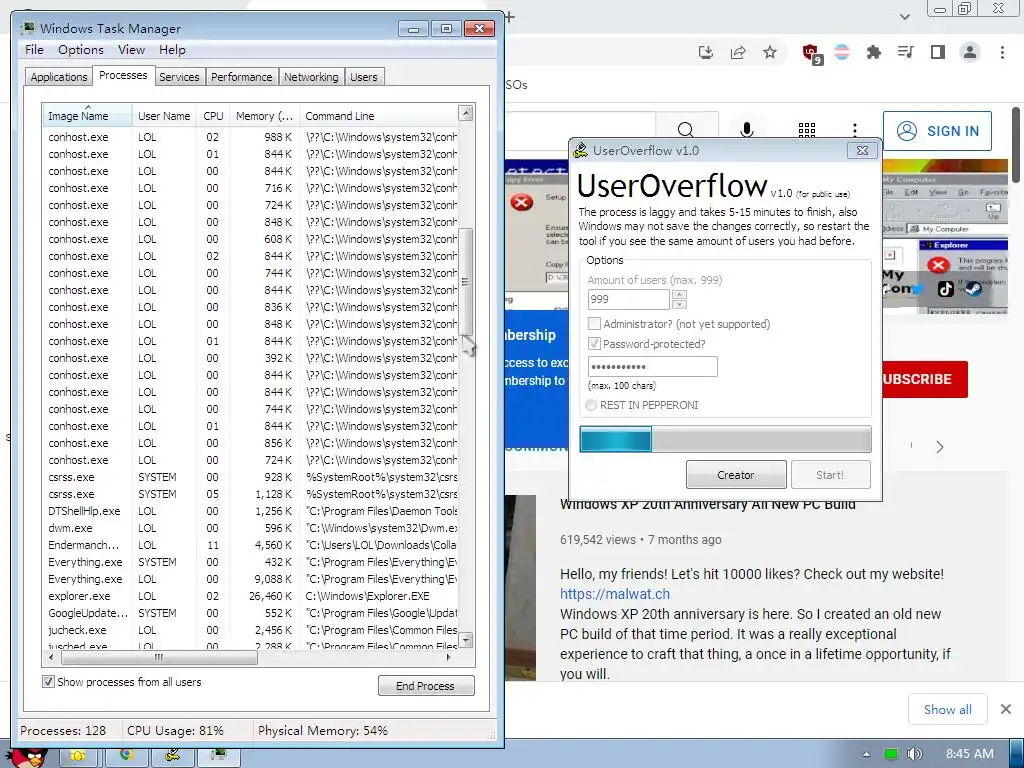Image resolution: width=1024 pixels, height=768 pixels.
Task: Click the horizontal scrollbar thumb in process list
Action: pos(159,658)
